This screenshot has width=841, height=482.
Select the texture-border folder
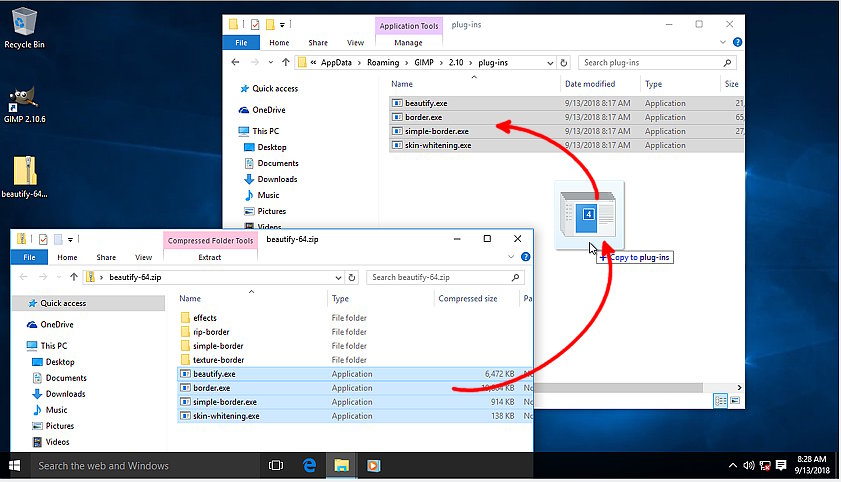click(218, 360)
